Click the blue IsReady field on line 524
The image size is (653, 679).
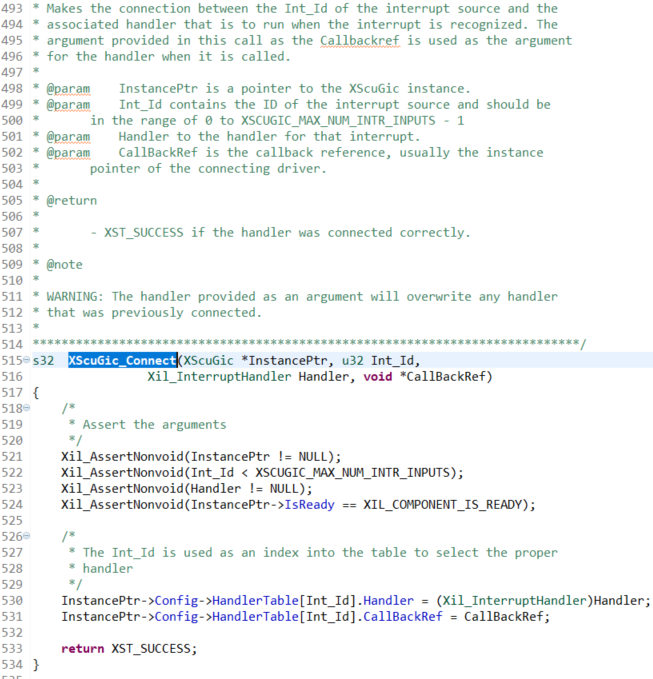click(309, 504)
